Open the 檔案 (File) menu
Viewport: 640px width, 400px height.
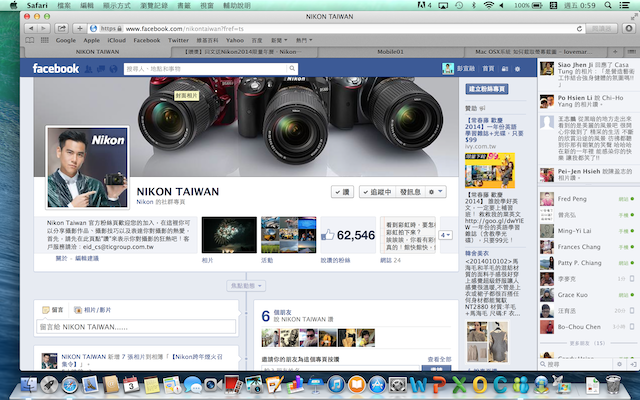64,5
